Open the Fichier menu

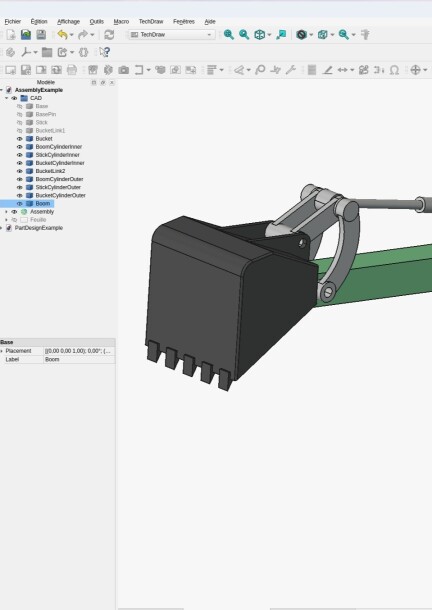coord(13,21)
